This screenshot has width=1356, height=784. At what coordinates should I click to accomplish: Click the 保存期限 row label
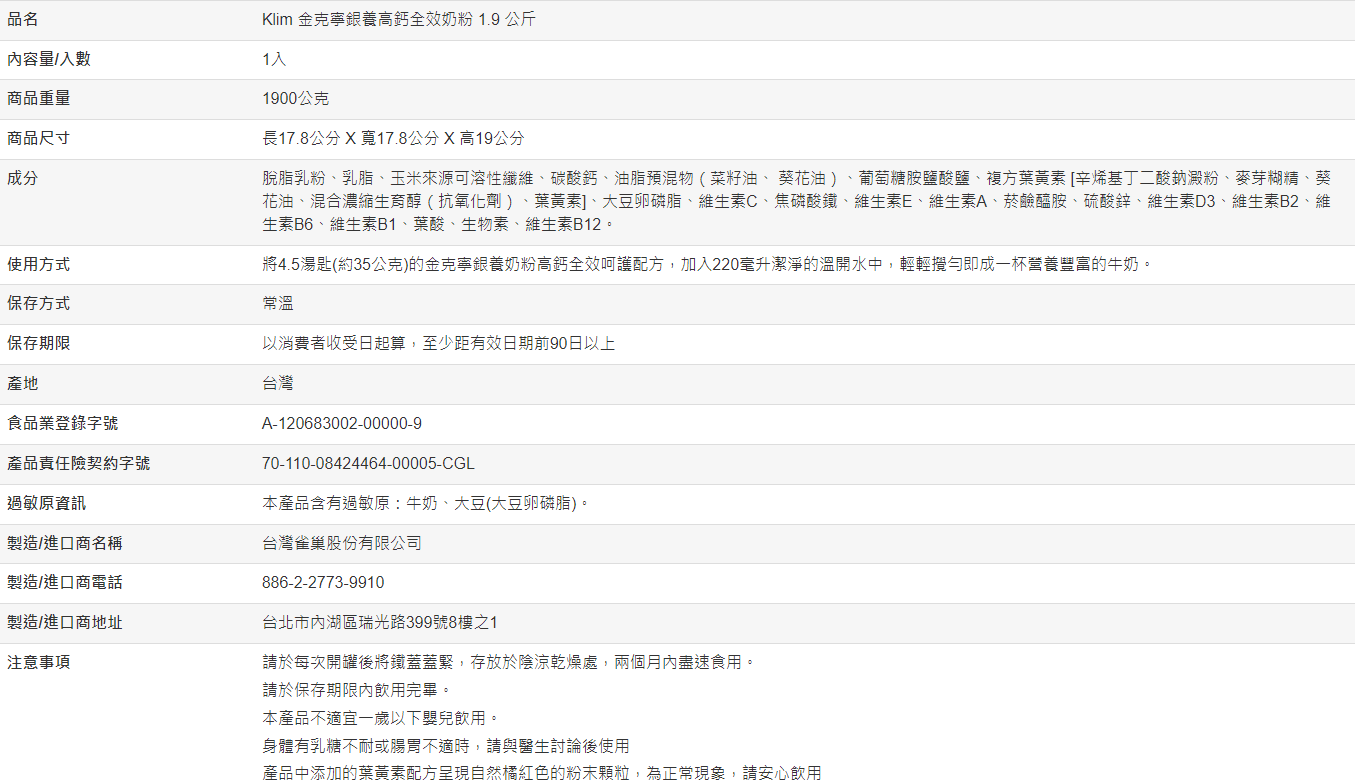coord(39,344)
